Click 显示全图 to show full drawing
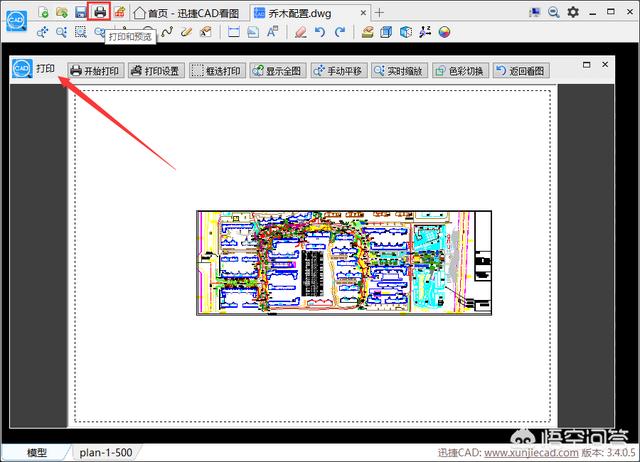640x462 pixels. (278, 71)
